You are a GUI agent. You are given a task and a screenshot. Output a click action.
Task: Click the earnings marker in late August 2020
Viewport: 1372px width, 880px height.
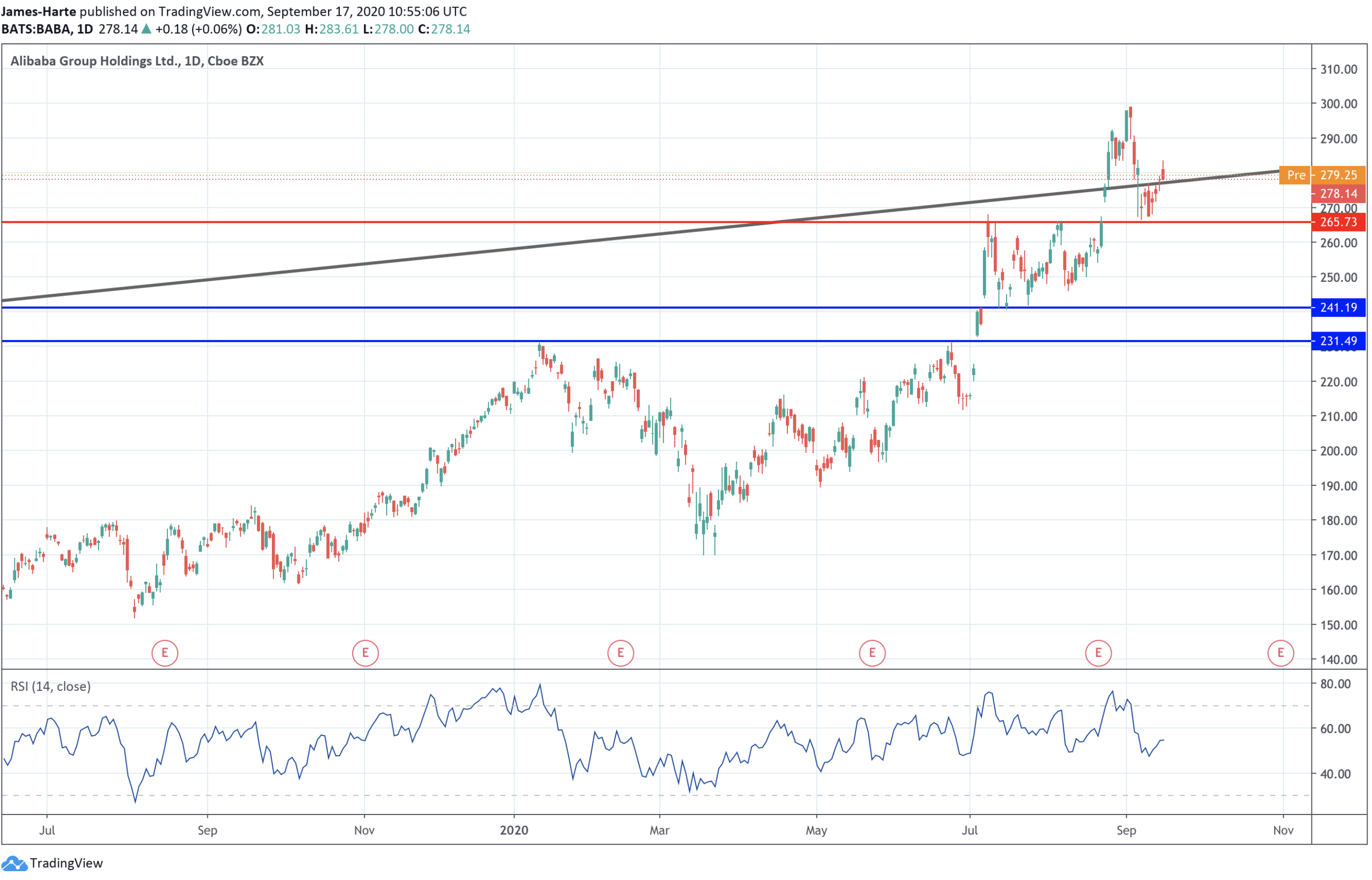(1099, 653)
